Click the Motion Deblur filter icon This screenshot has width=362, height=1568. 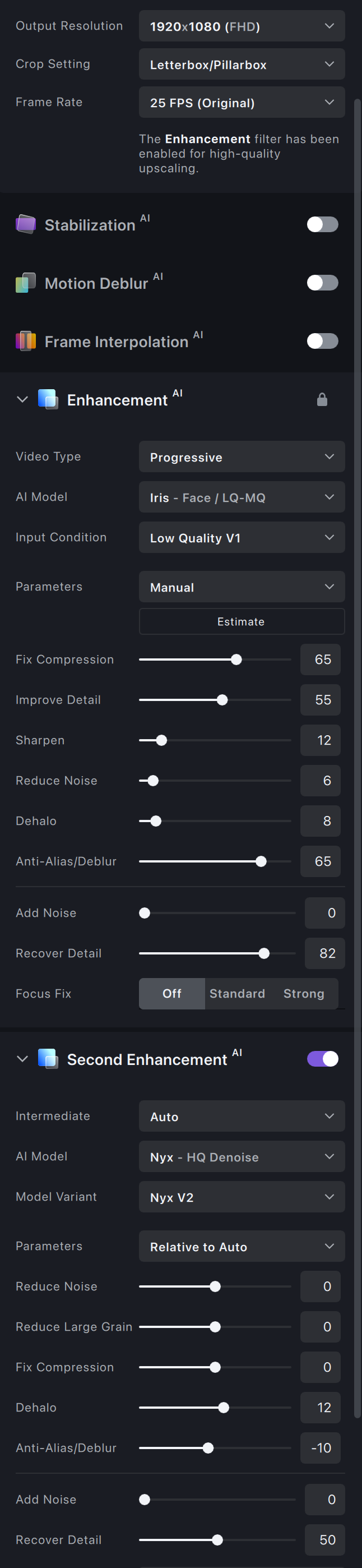(26, 283)
